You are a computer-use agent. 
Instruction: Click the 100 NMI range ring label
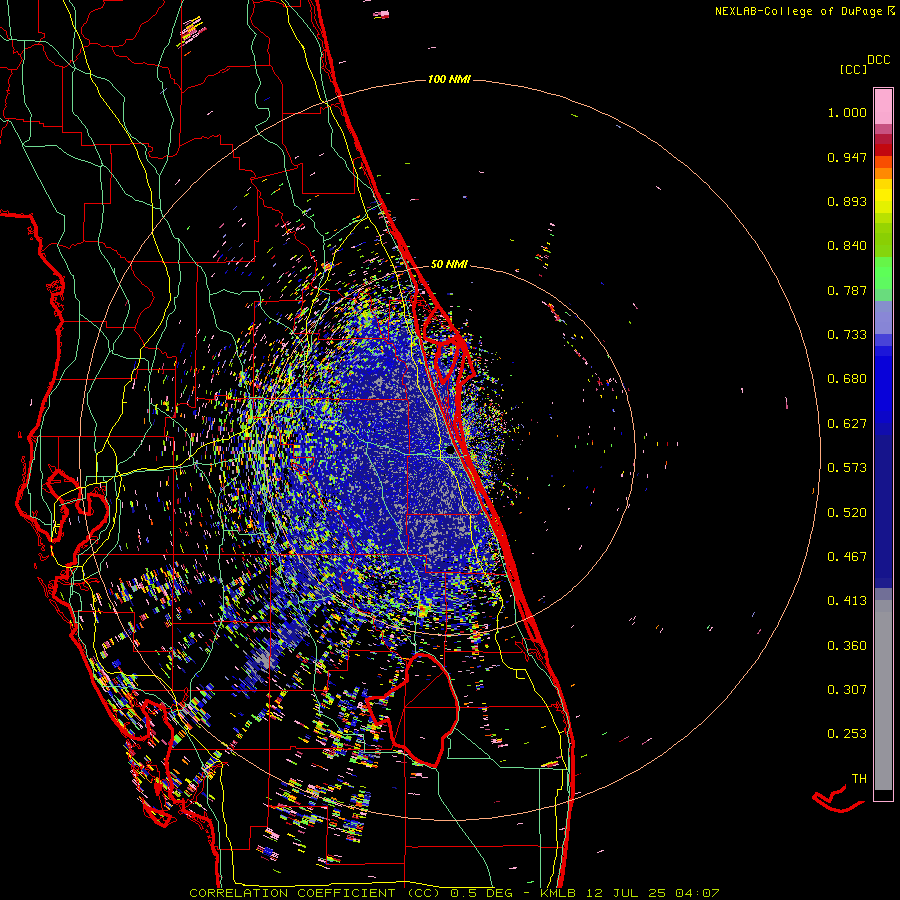[x=449, y=79]
